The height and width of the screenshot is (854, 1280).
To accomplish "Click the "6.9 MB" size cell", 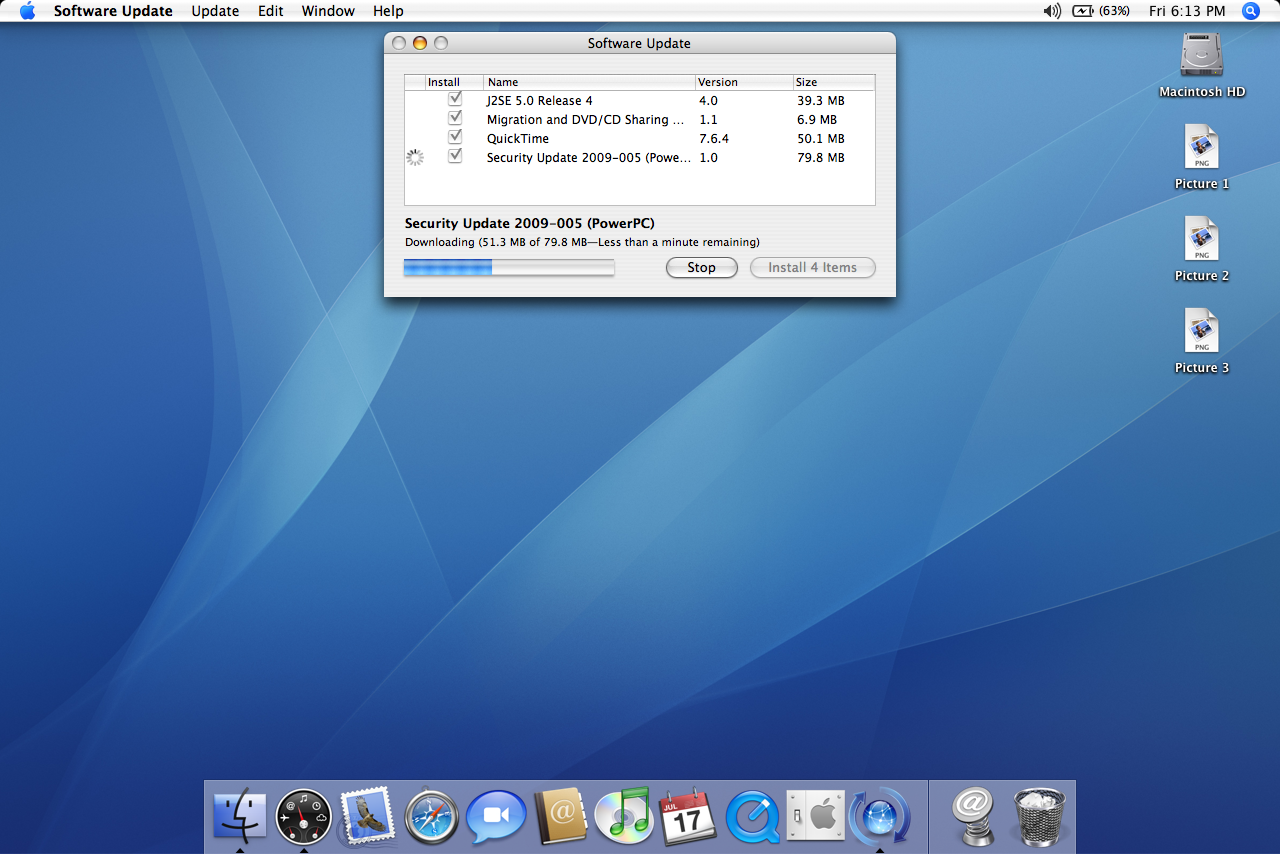I will [x=817, y=120].
